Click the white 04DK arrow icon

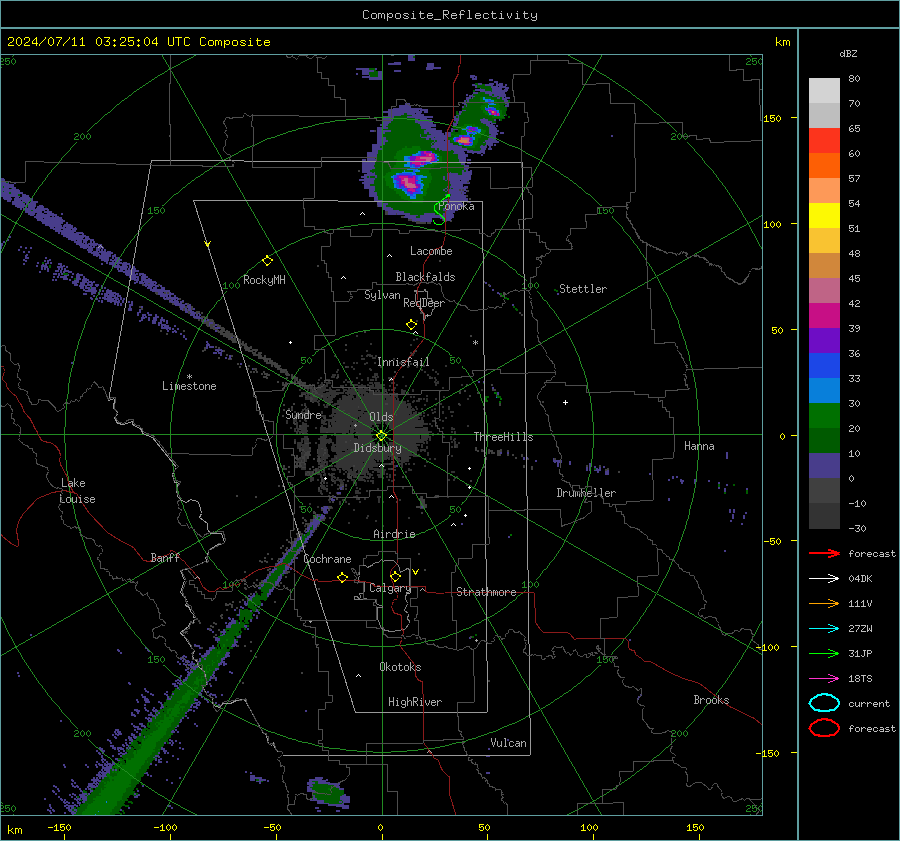tap(824, 579)
